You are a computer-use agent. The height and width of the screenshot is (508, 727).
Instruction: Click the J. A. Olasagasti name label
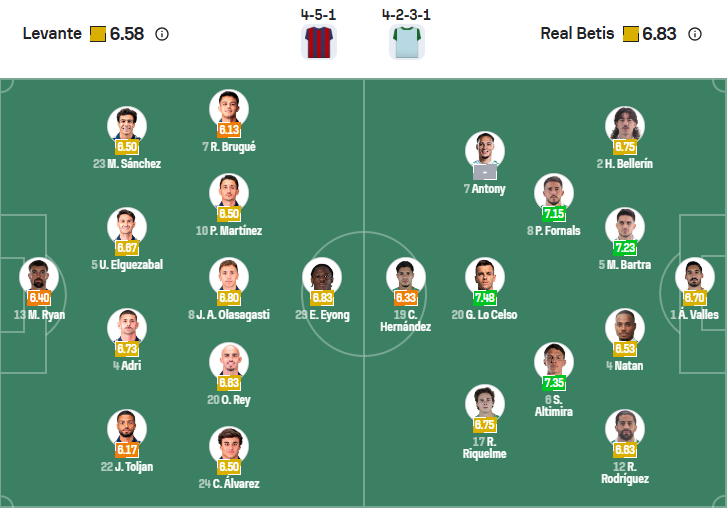(x=229, y=315)
